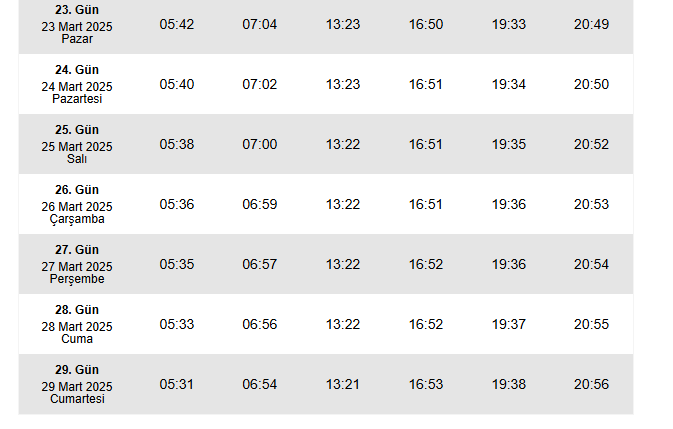Click the 19:37 time value
This screenshot has width=673, height=429.
coord(509,325)
